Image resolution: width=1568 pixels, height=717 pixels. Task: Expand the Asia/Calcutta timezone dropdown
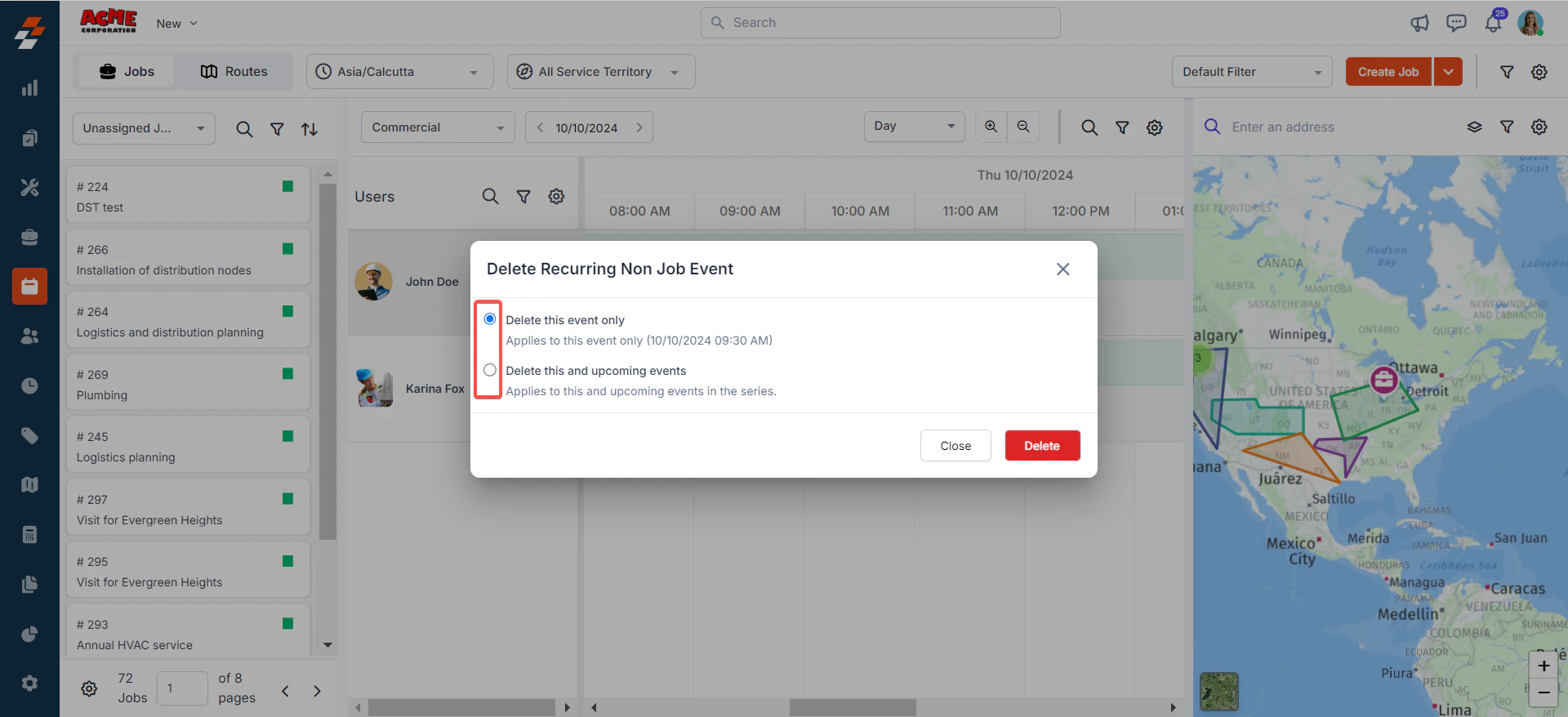tap(400, 72)
